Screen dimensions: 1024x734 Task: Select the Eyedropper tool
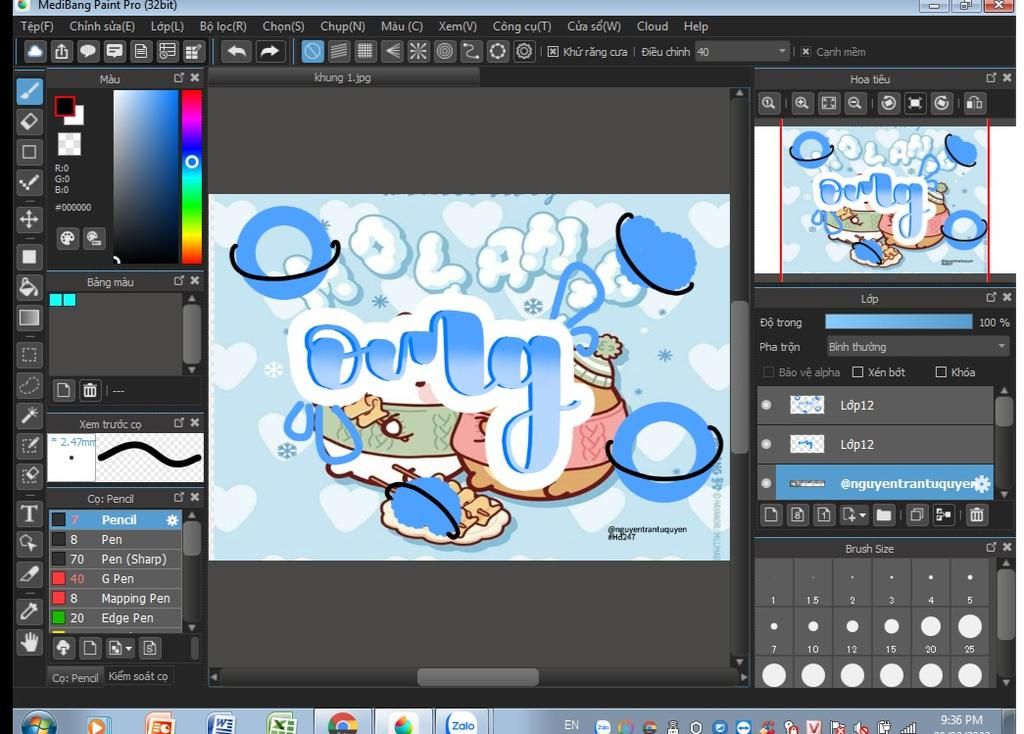[x=29, y=612]
